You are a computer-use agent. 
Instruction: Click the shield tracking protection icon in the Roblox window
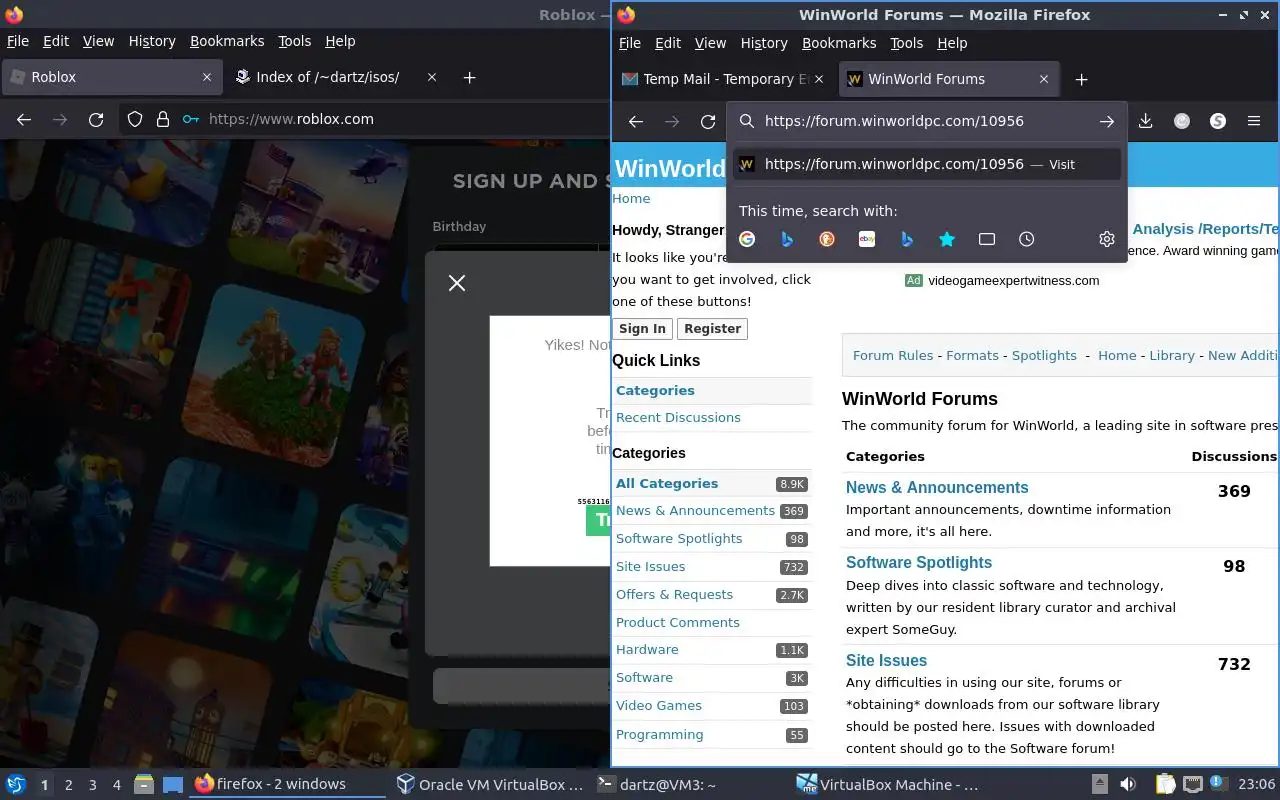135,119
